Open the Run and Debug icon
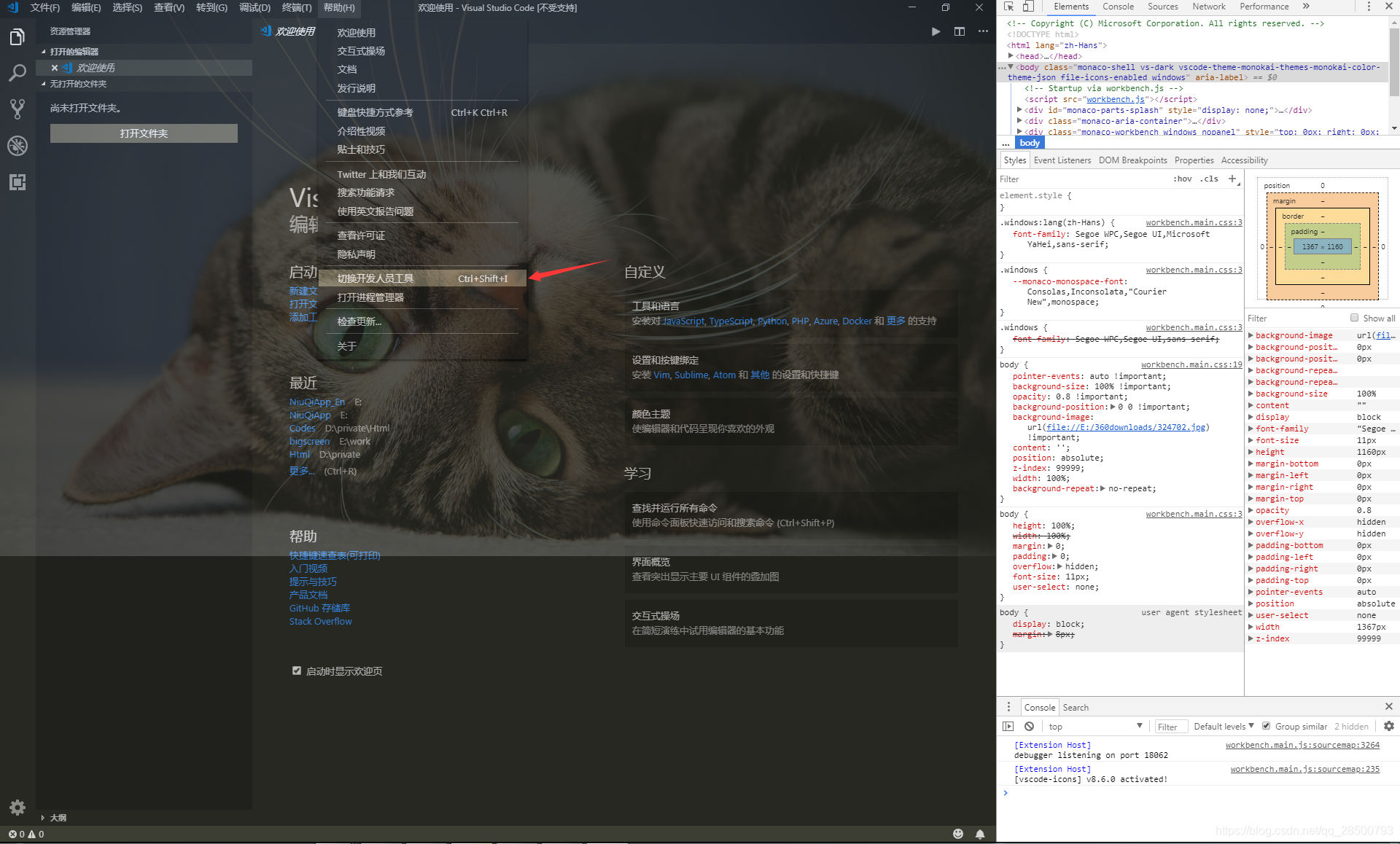1400x844 pixels. point(17,146)
